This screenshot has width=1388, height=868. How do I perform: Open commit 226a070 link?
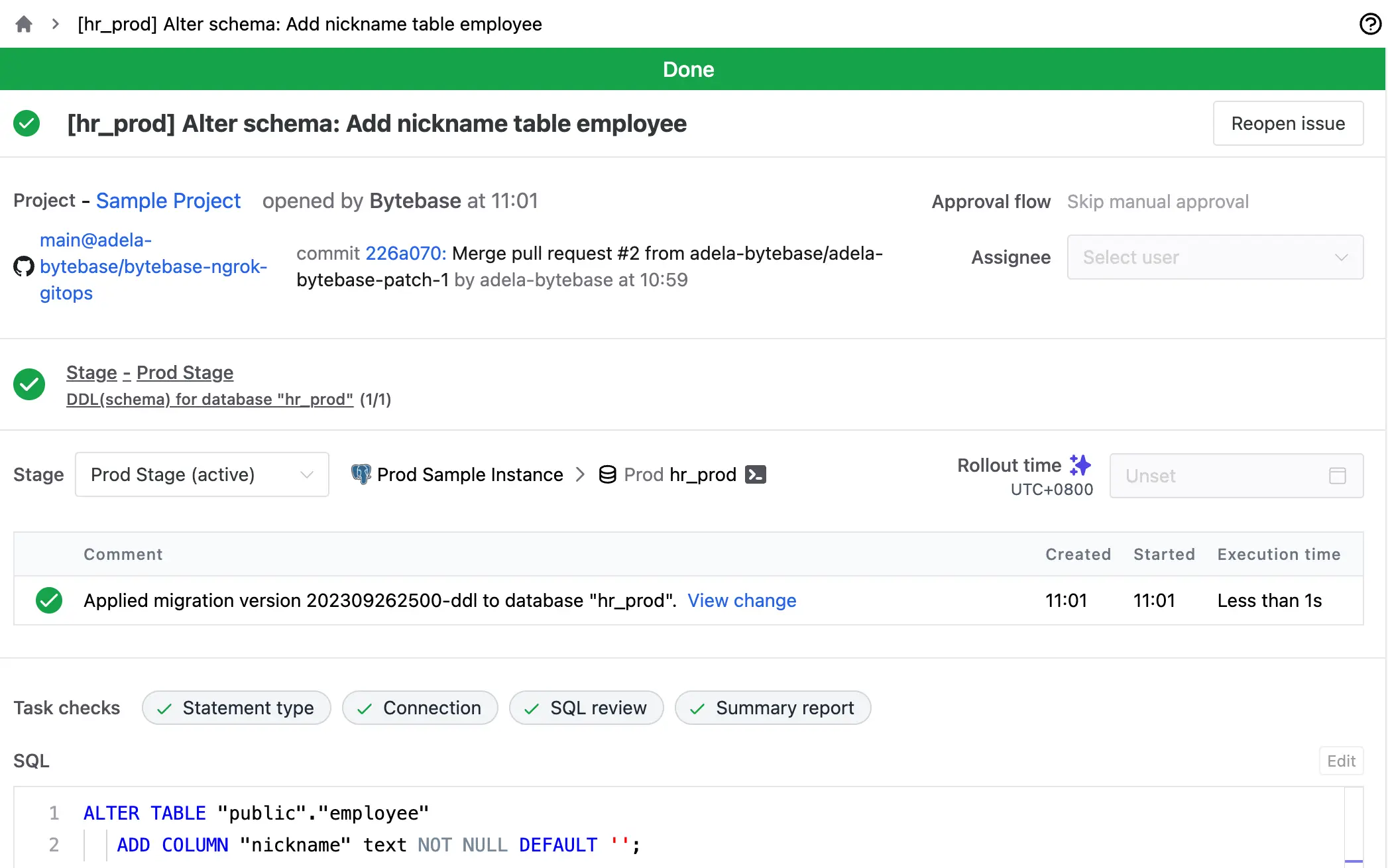[406, 253]
